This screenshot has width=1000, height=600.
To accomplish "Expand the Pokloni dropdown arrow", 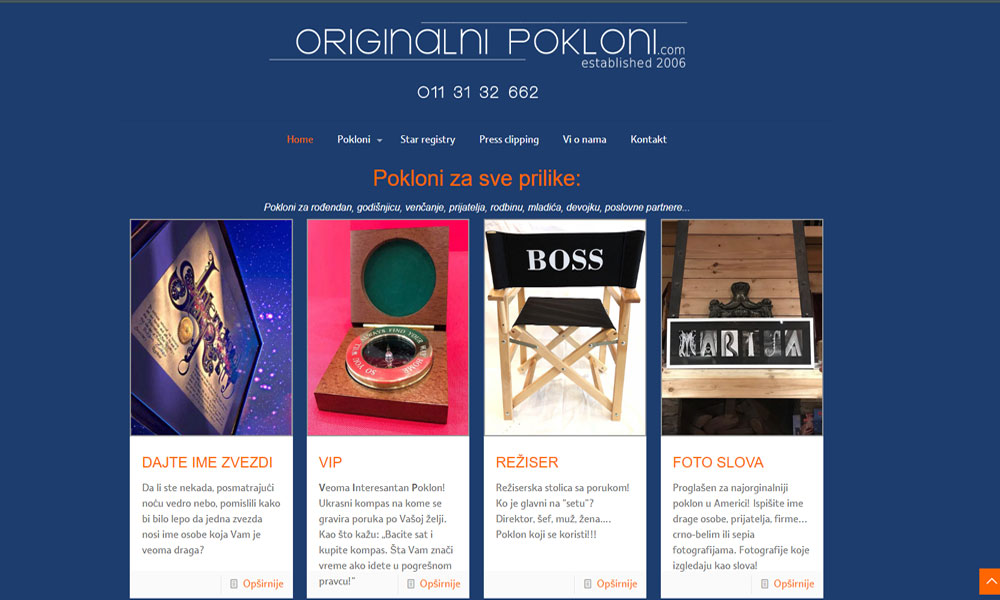I will click(379, 140).
